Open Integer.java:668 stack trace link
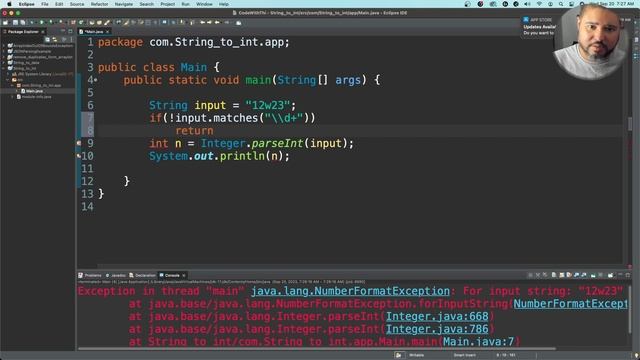Viewport: 640px width, 360px height. (x=437, y=316)
